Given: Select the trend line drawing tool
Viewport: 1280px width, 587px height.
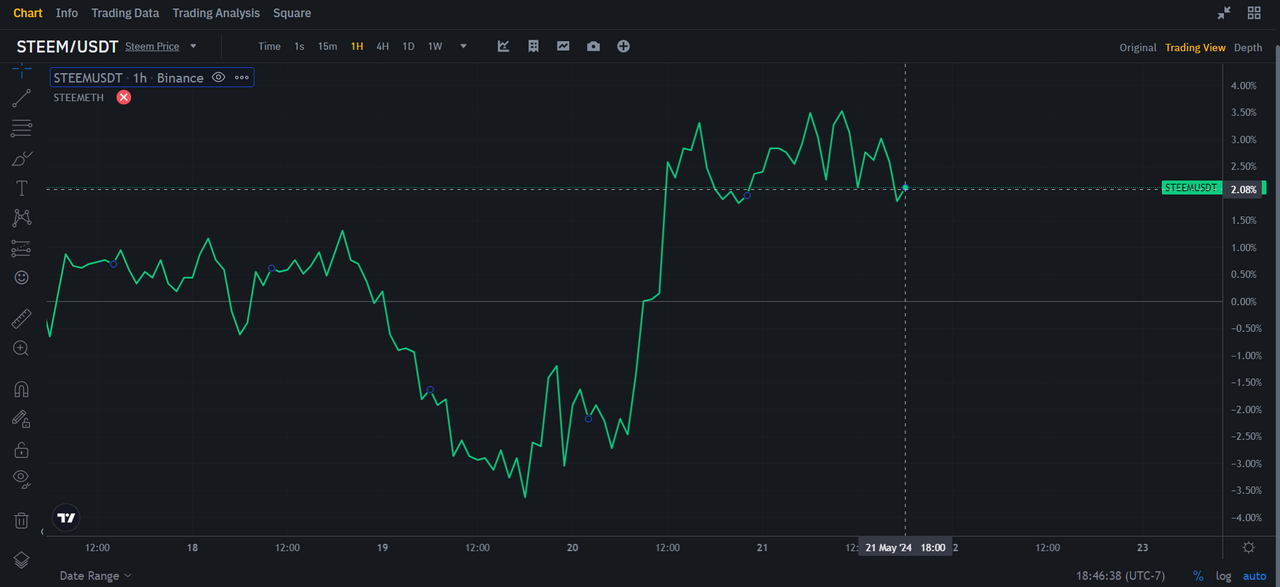Looking at the screenshot, I should 21,98.
